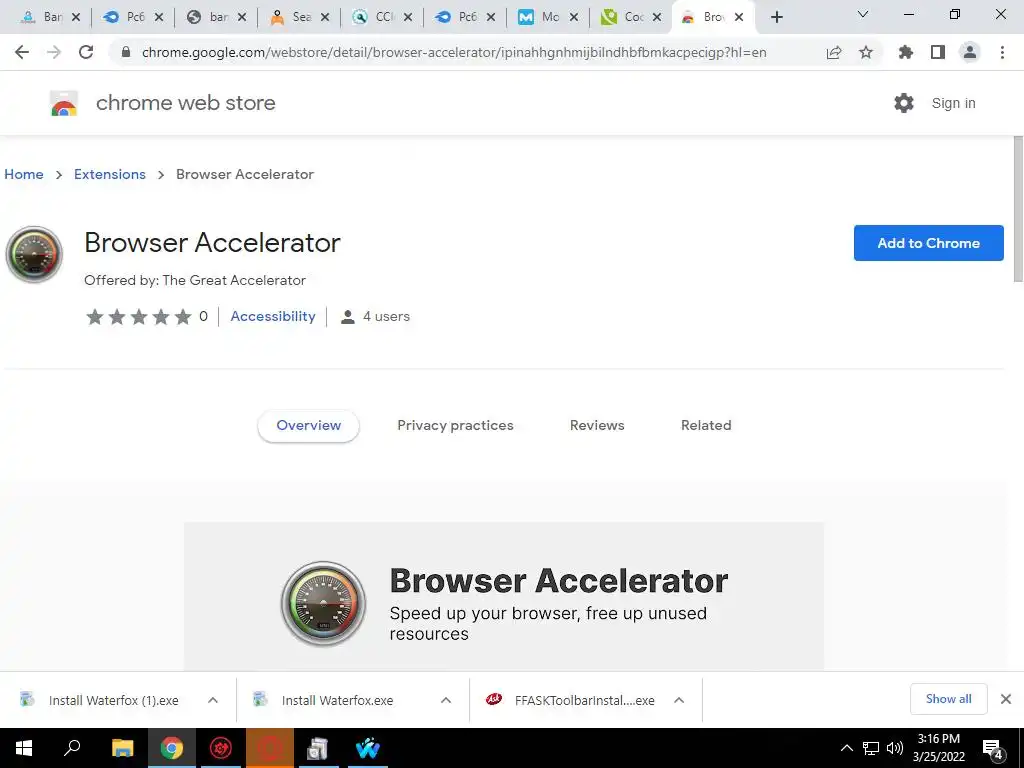Expand options for Install Waterfox.exe download
Viewport: 1024px width, 768px height.
[446, 700]
